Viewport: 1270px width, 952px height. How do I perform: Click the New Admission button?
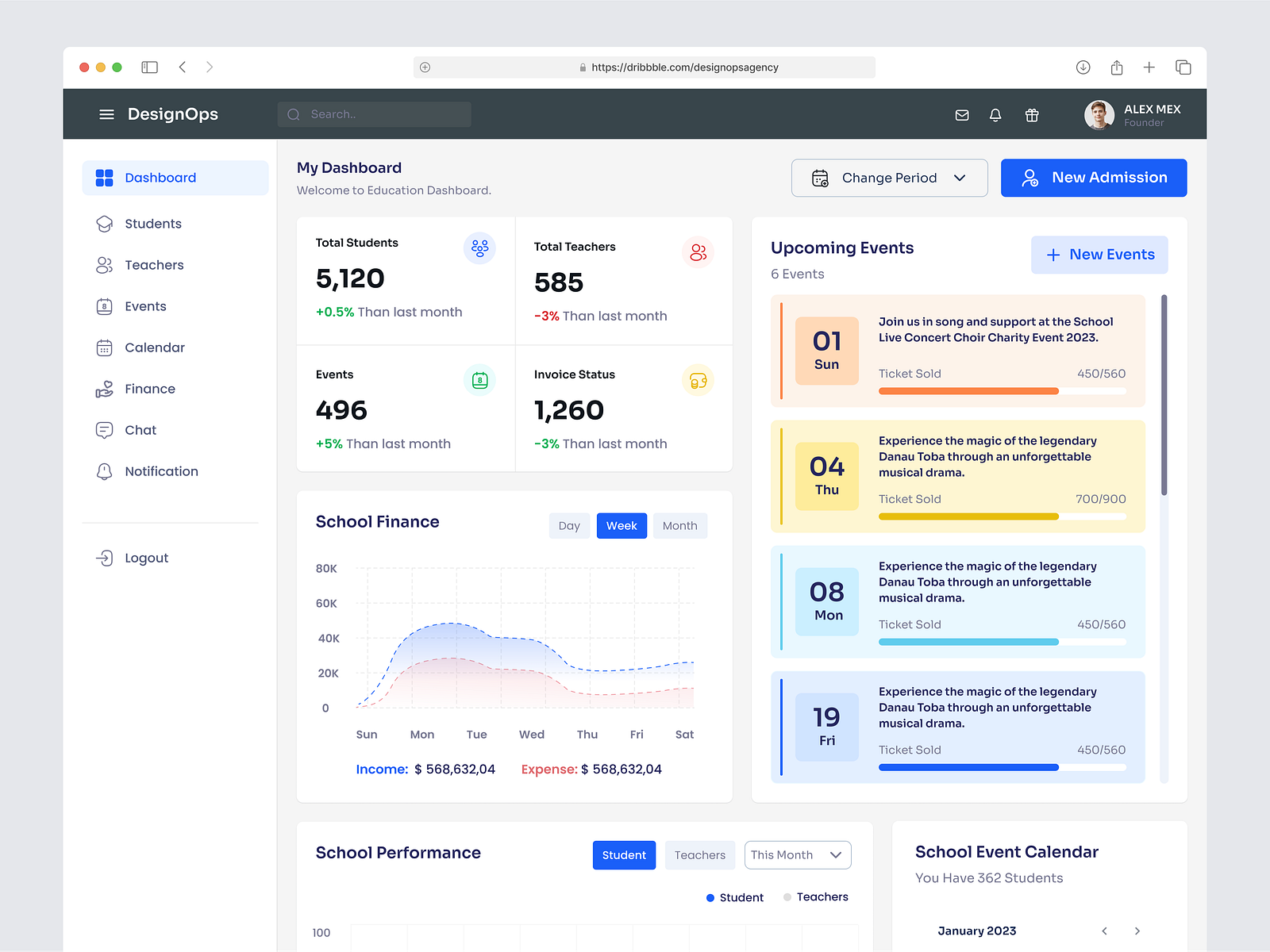tap(1093, 178)
